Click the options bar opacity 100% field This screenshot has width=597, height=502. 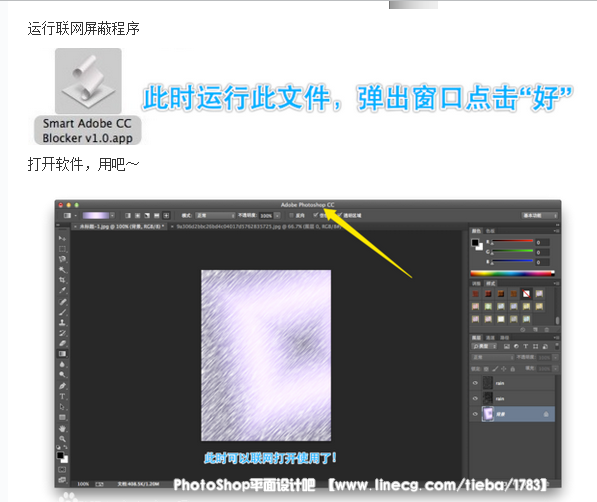(266, 216)
